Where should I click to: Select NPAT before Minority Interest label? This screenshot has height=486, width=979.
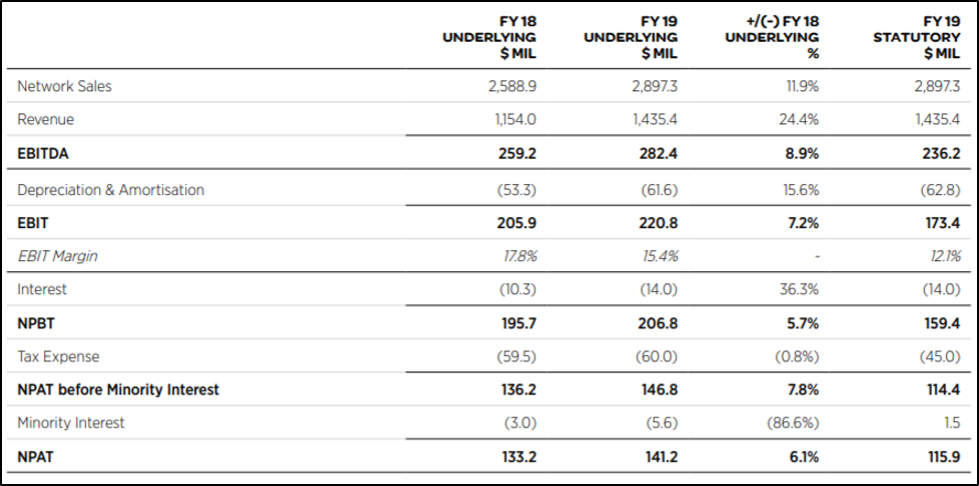[118, 390]
